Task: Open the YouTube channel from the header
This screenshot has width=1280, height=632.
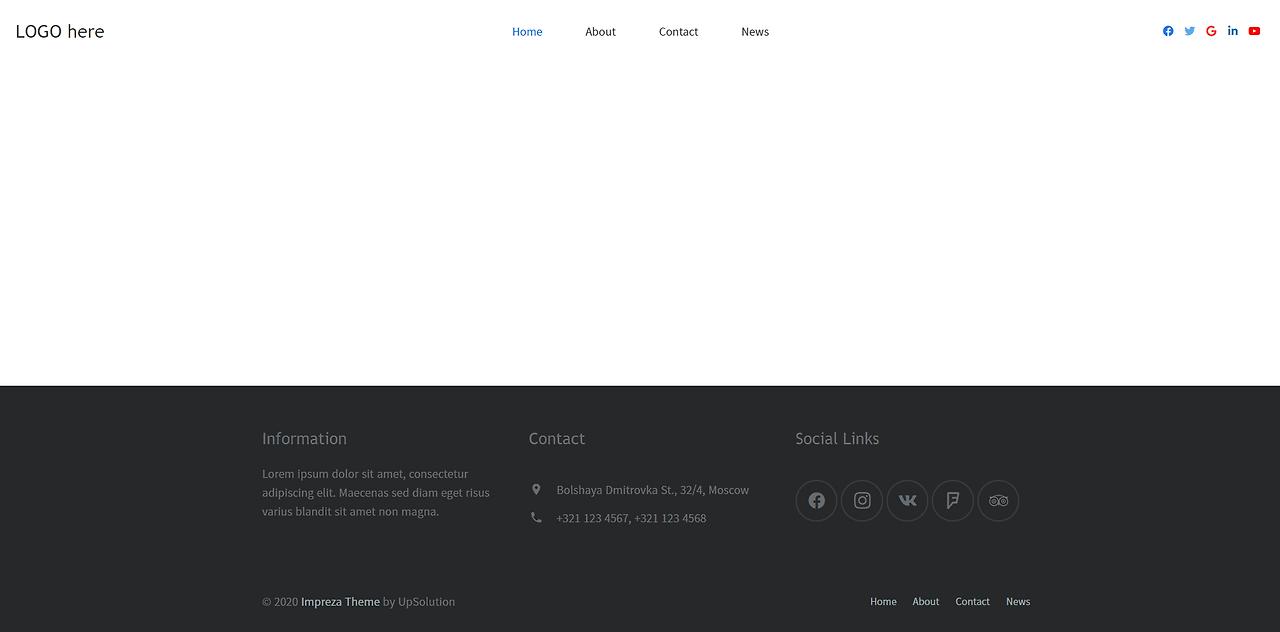Action: click(x=1254, y=31)
